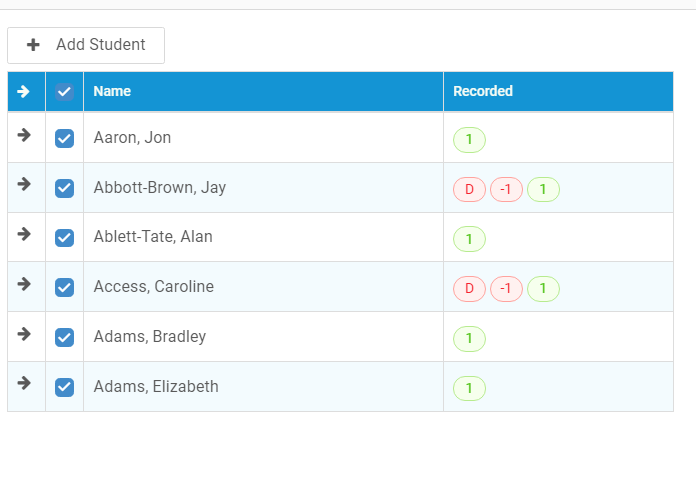Image resolution: width=696 pixels, height=488 pixels.
Task: Uncheck the checkbox for Aaron, Jon
Action: 64,139
